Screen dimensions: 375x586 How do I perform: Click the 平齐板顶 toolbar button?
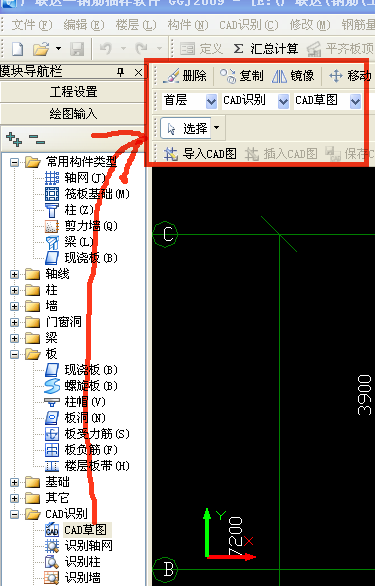click(341, 49)
